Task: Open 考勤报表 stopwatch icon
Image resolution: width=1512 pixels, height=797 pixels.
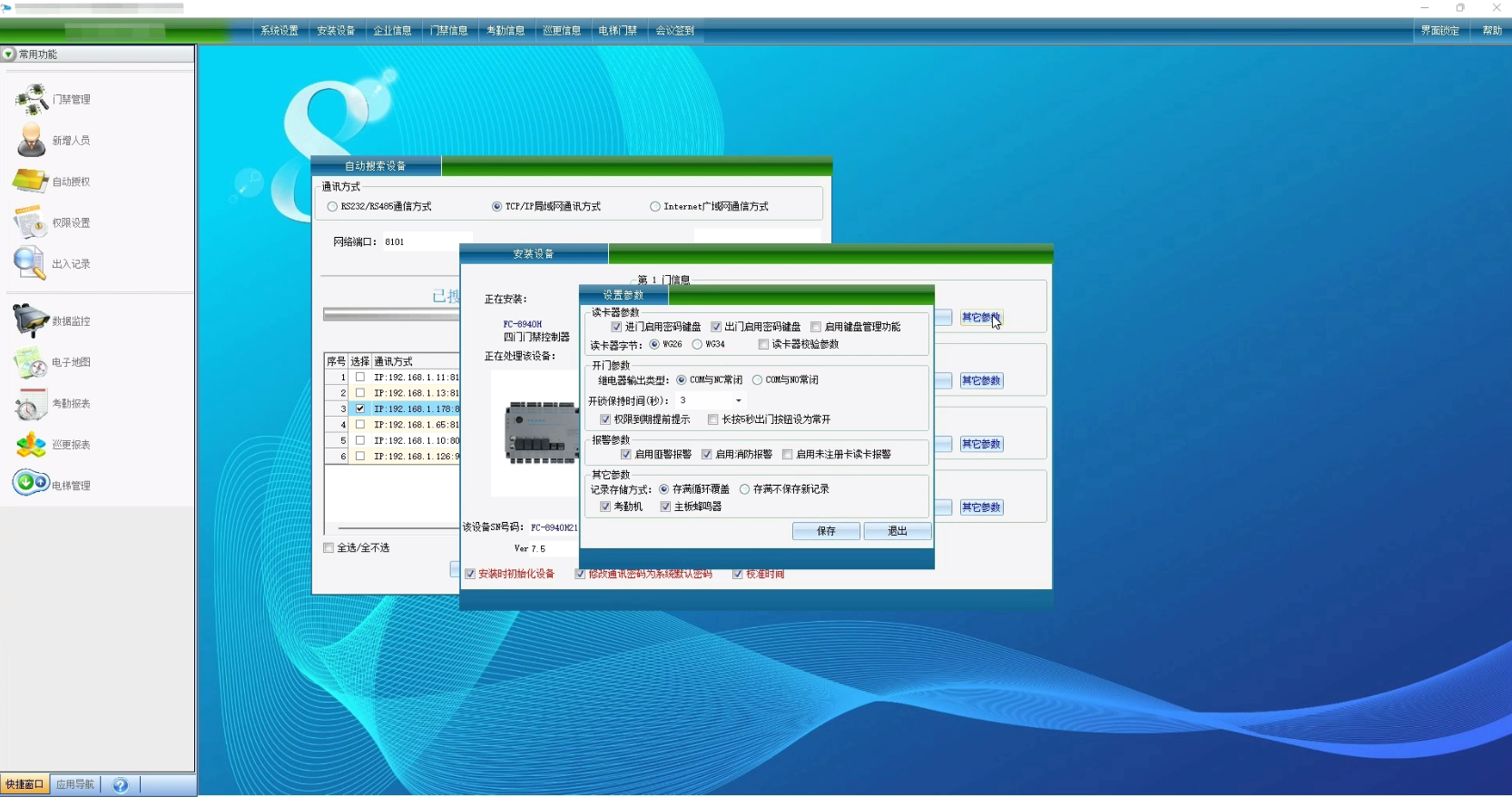Action: 31,404
